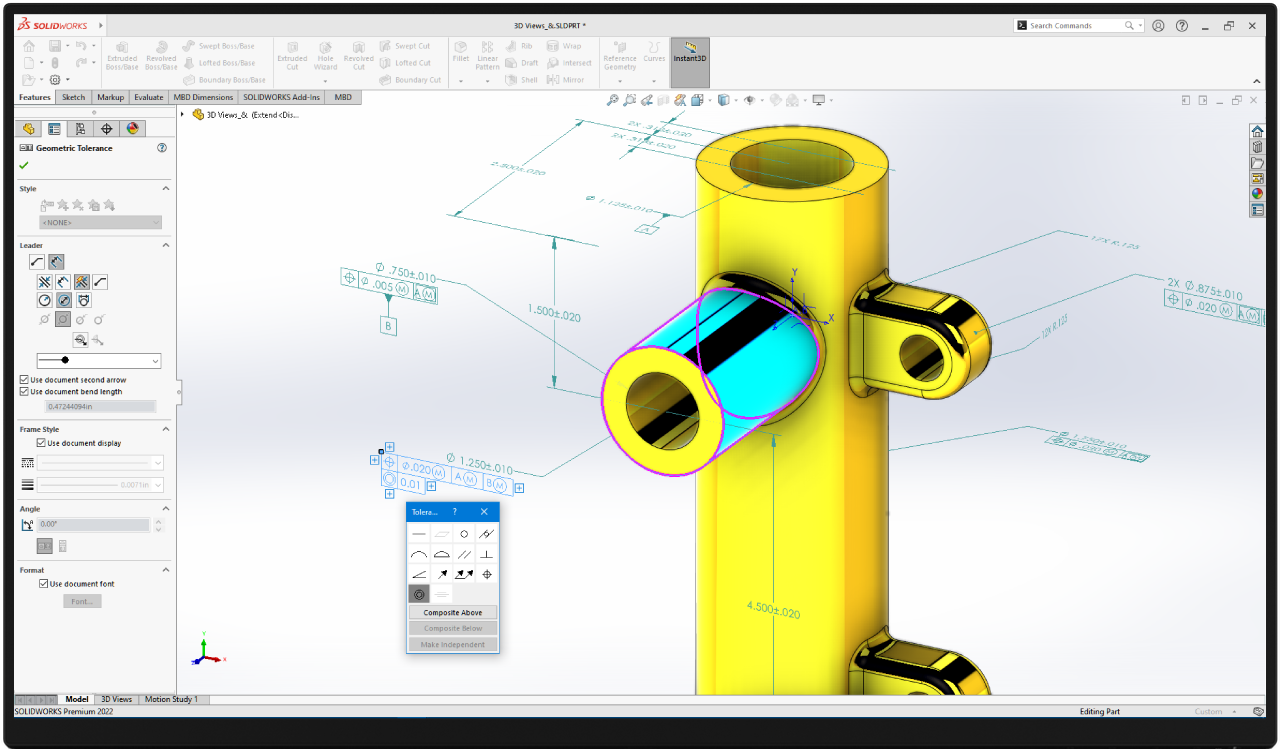The image size is (1280, 752).
Task: Select the Flatness tolerance symbol
Action: pyautogui.click(x=442, y=534)
